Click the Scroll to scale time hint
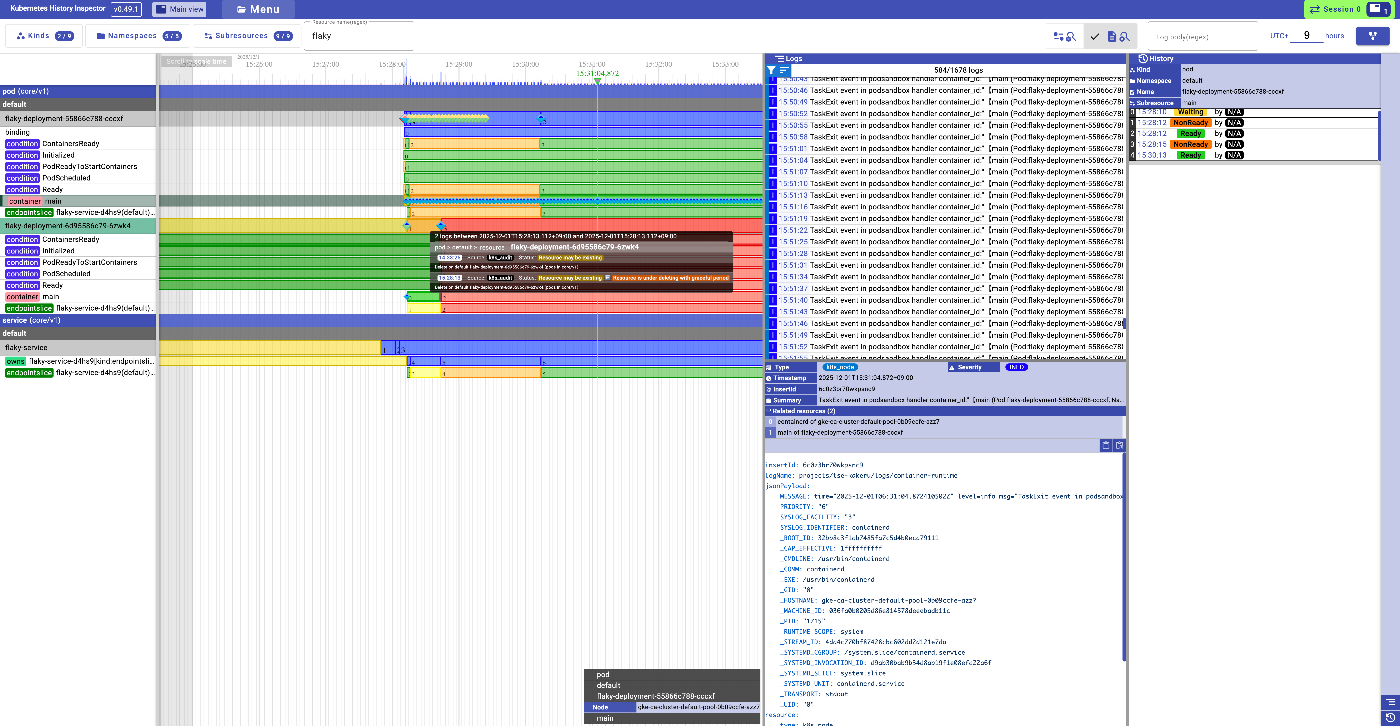This screenshot has height=726, width=1400. [195, 61]
